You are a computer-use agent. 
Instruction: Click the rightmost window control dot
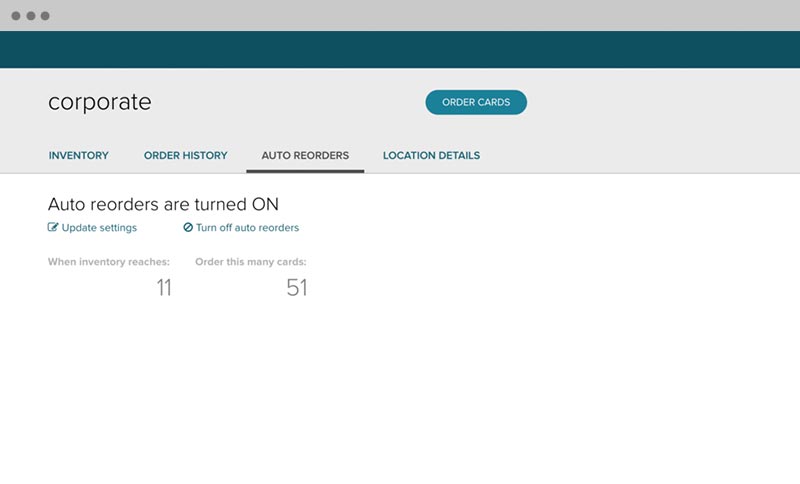45,16
